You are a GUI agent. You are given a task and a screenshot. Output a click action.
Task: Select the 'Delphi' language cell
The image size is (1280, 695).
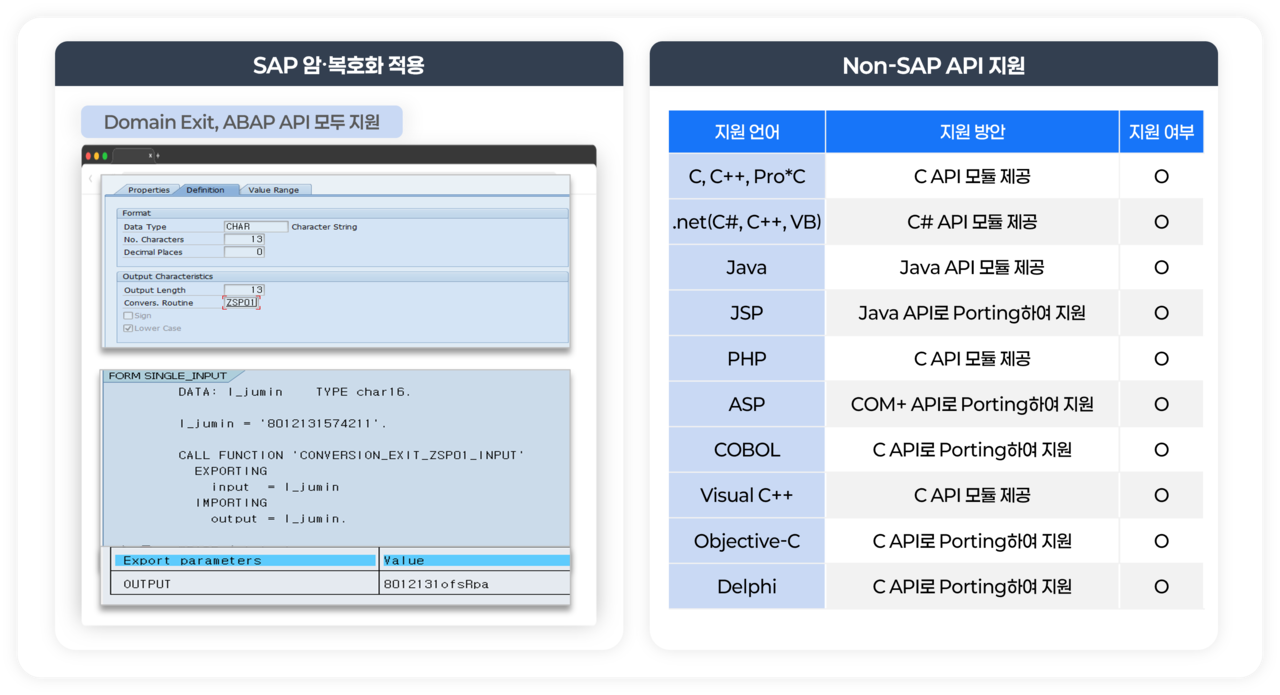click(x=747, y=586)
